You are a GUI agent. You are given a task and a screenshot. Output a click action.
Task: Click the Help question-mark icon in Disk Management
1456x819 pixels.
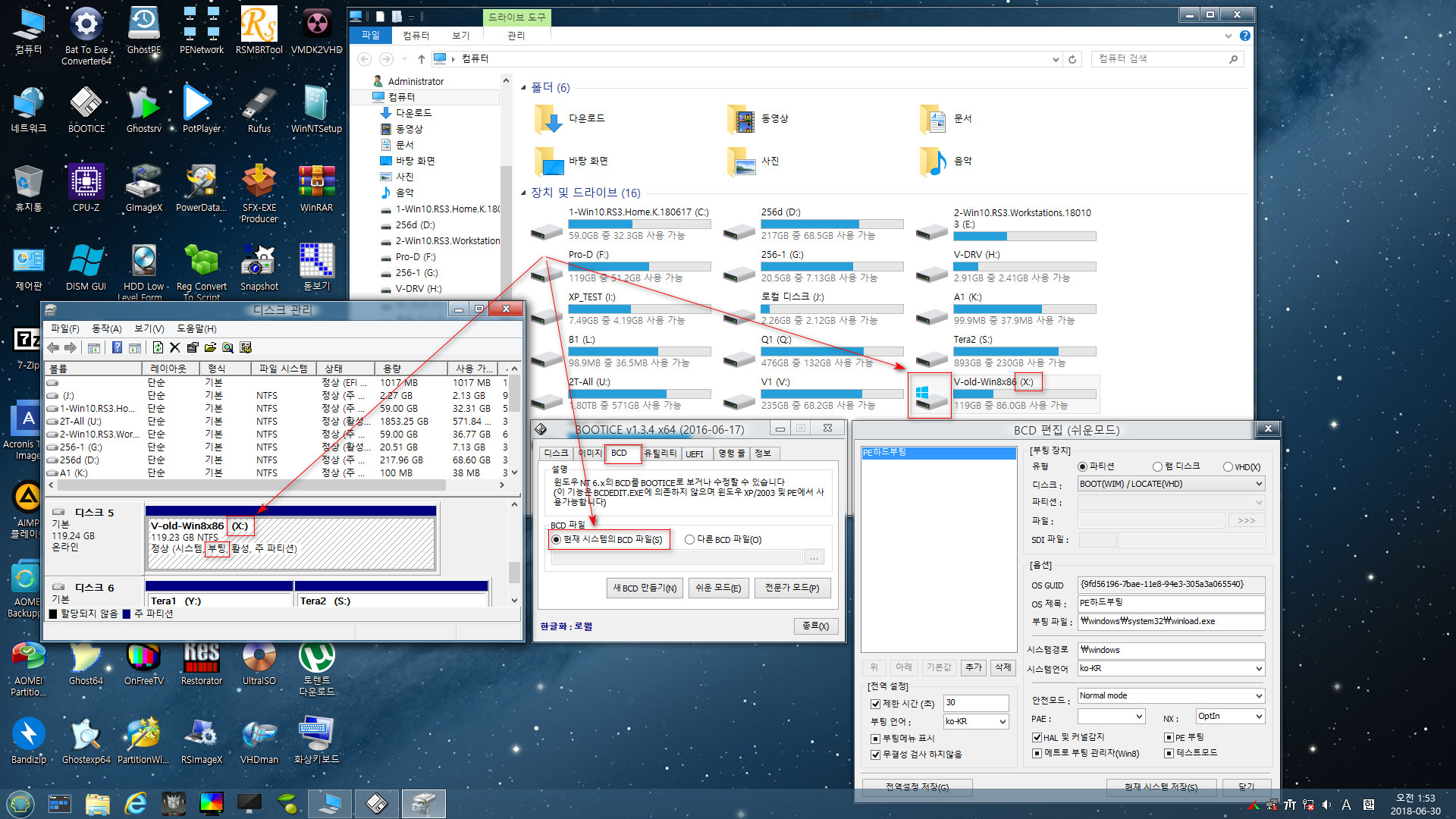(x=117, y=347)
